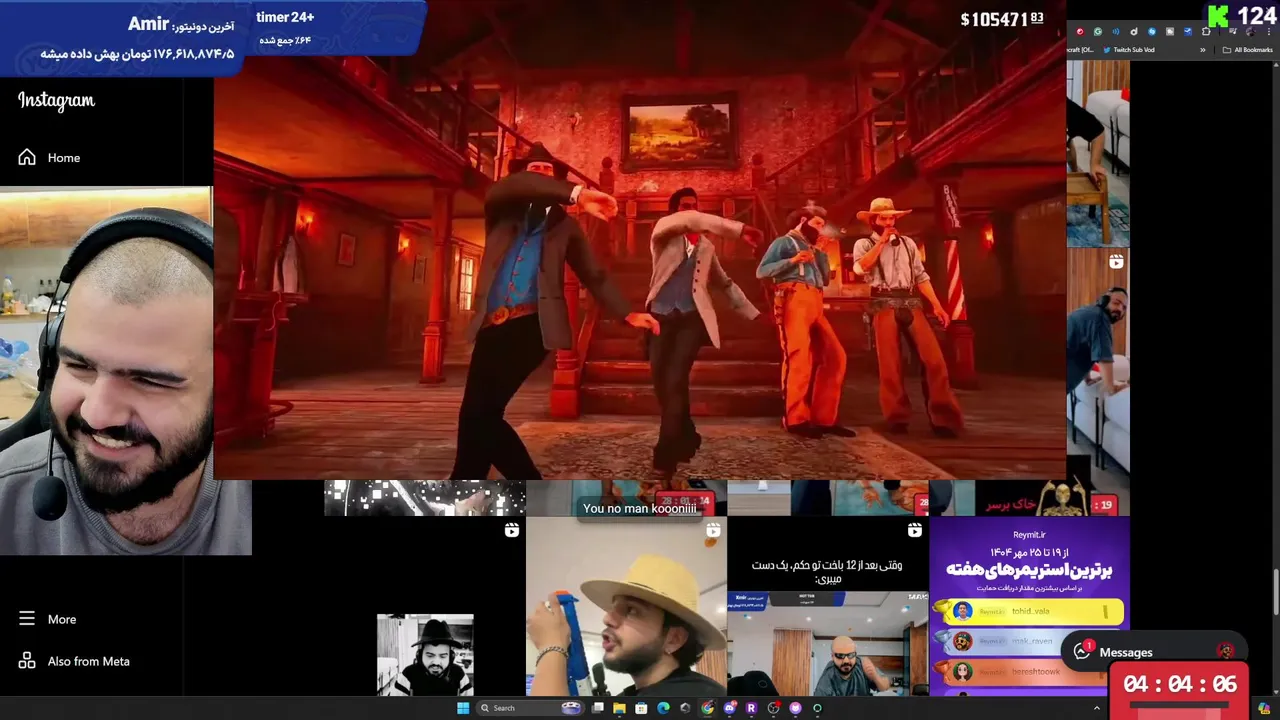
Task: Open File Explorer from the taskbar
Action: 619,708
